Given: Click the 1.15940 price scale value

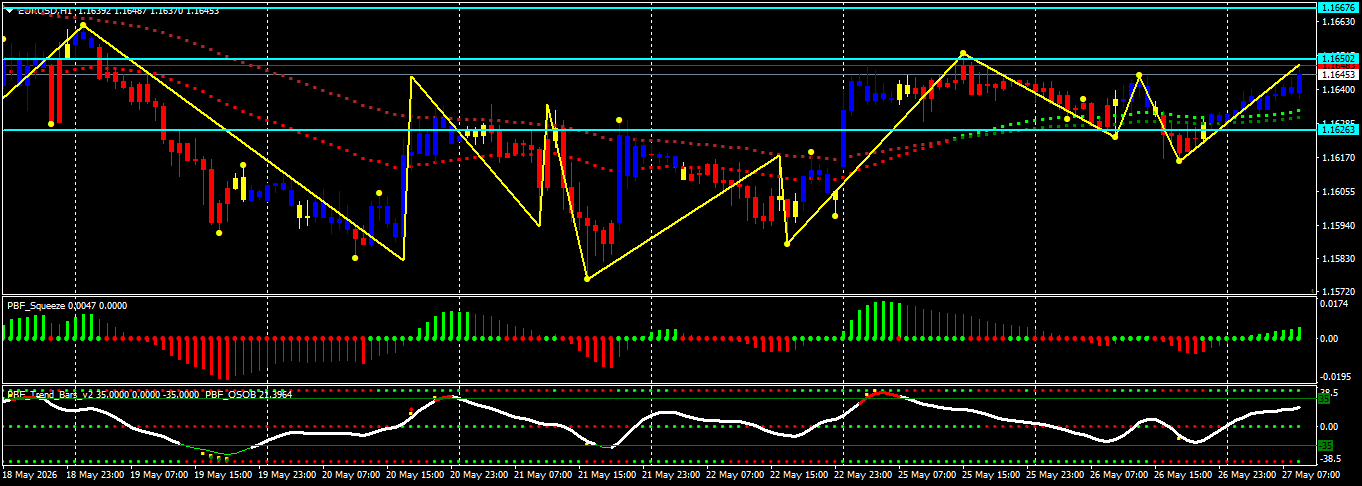Looking at the screenshot, I should [1338, 225].
